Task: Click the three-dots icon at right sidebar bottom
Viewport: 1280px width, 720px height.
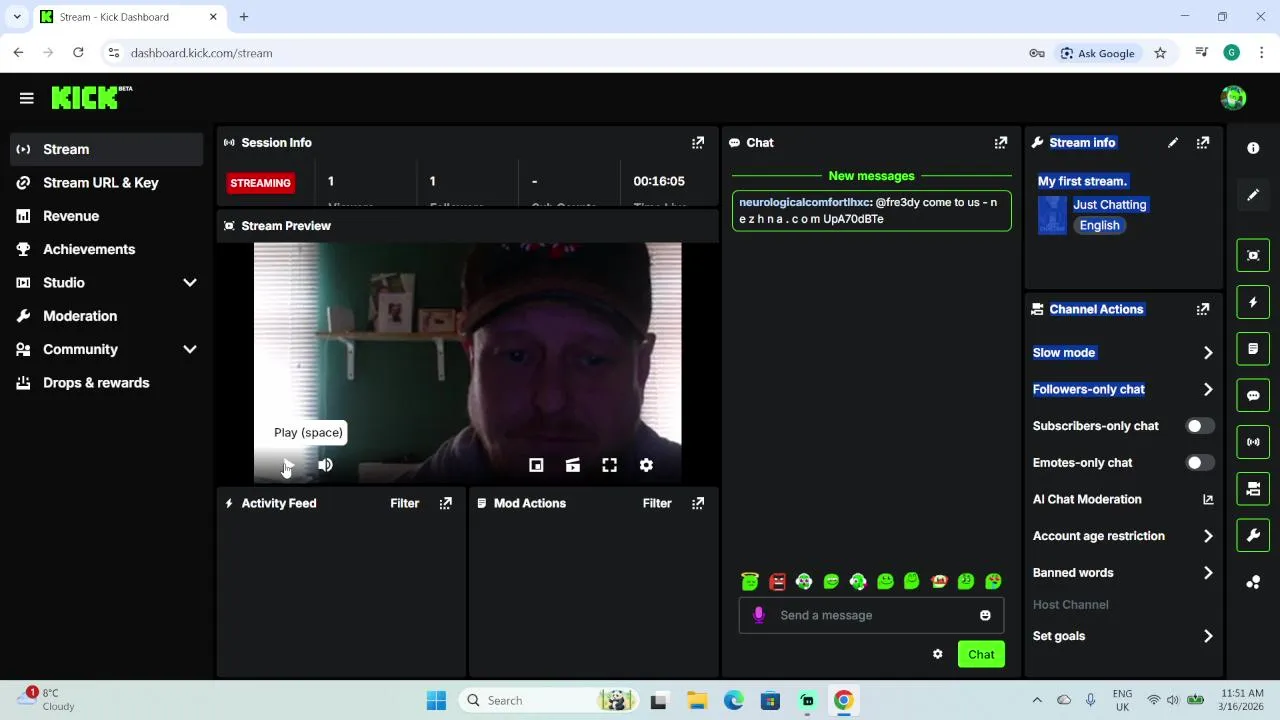Action: click(x=1253, y=582)
